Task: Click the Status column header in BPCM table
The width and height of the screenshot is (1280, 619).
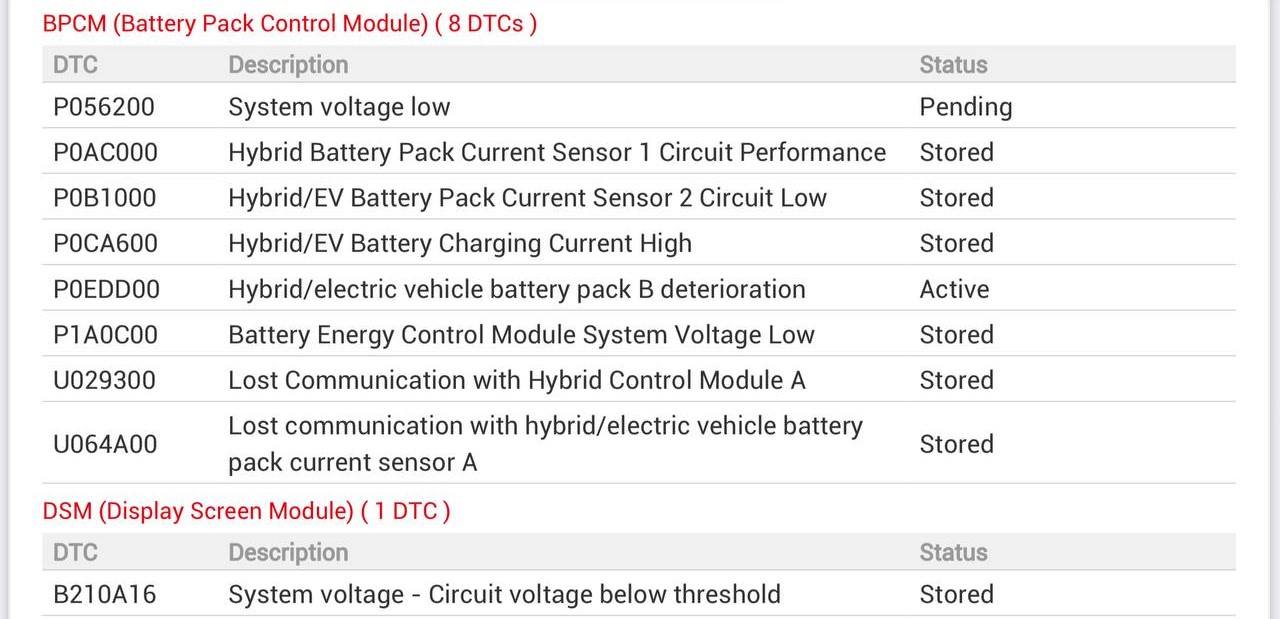Action: click(953, 65)
